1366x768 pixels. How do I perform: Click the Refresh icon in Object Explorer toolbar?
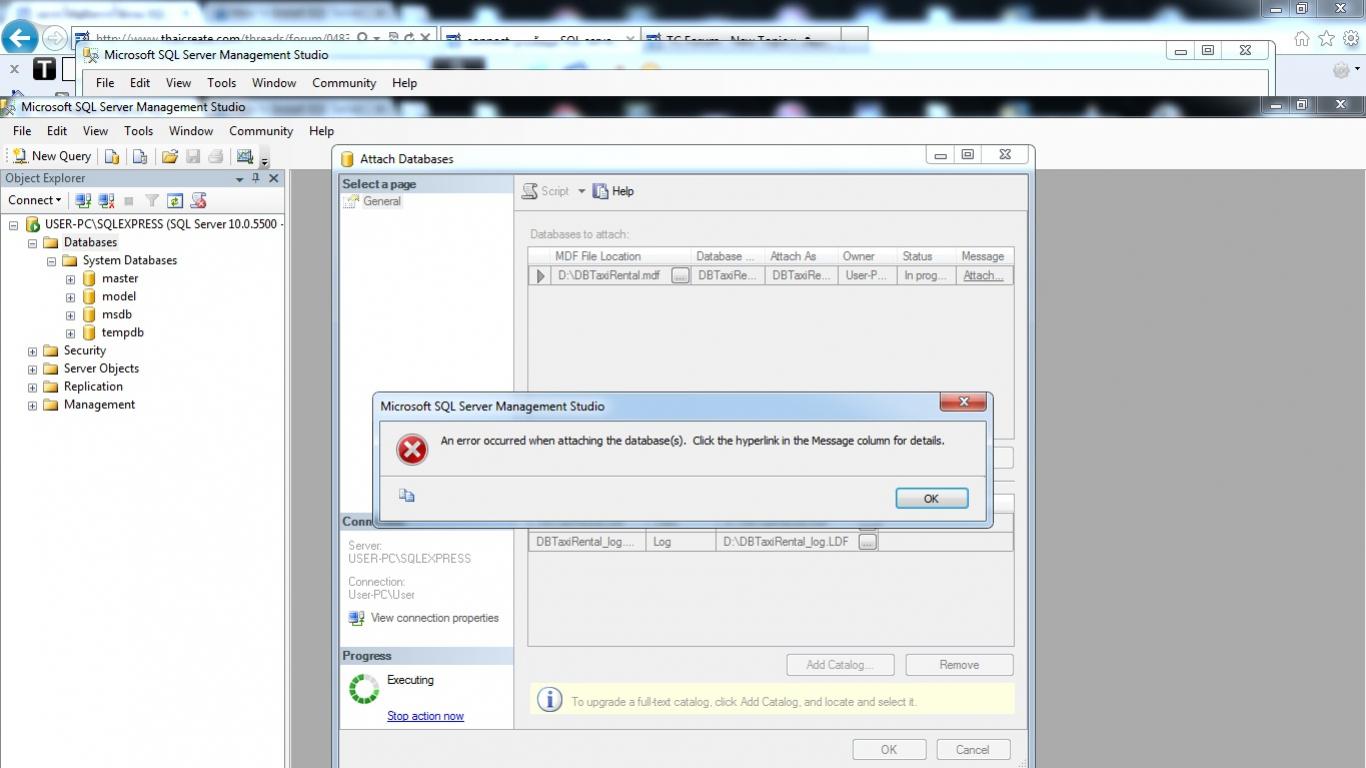pos(175,200)
